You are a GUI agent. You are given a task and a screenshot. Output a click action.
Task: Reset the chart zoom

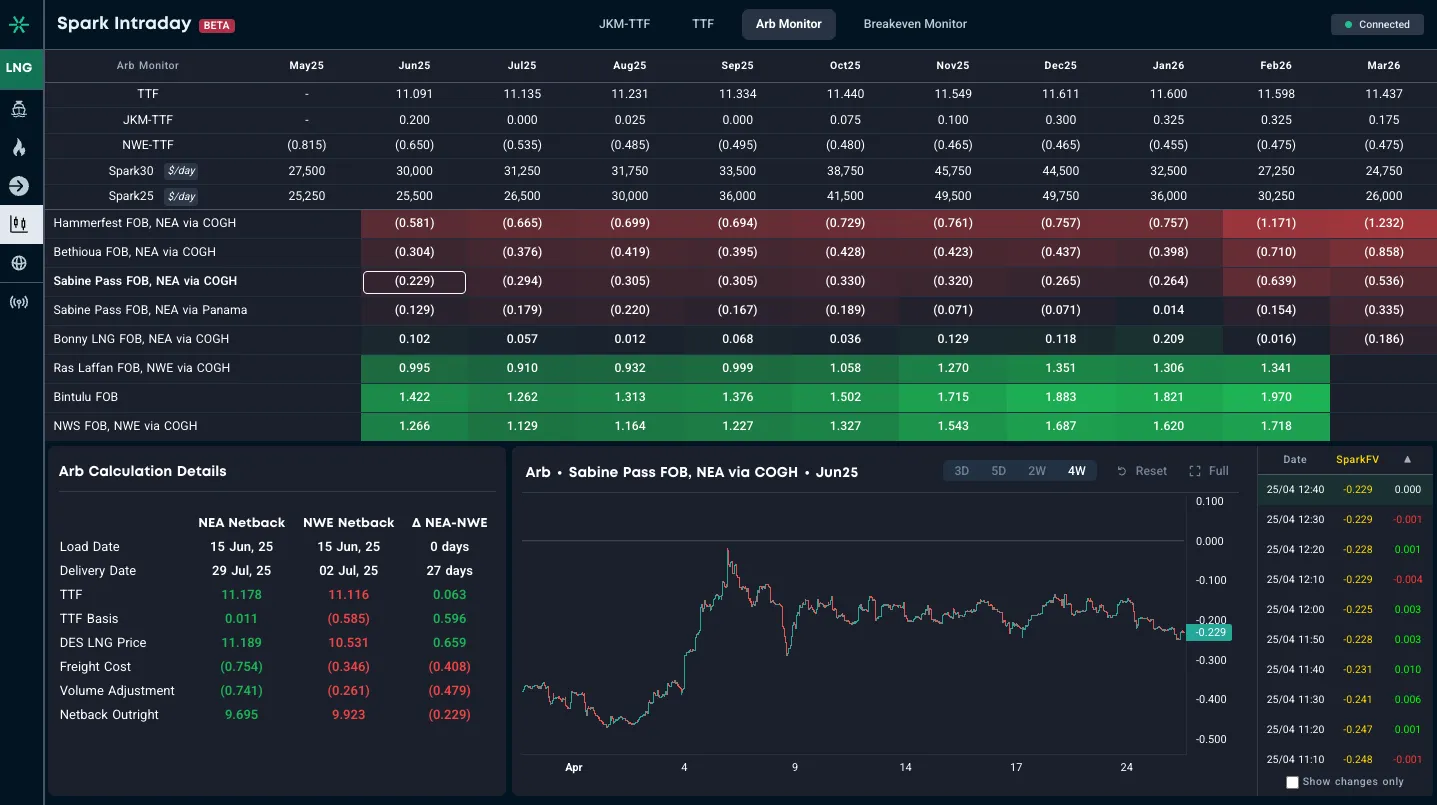tap(1142, 471)
